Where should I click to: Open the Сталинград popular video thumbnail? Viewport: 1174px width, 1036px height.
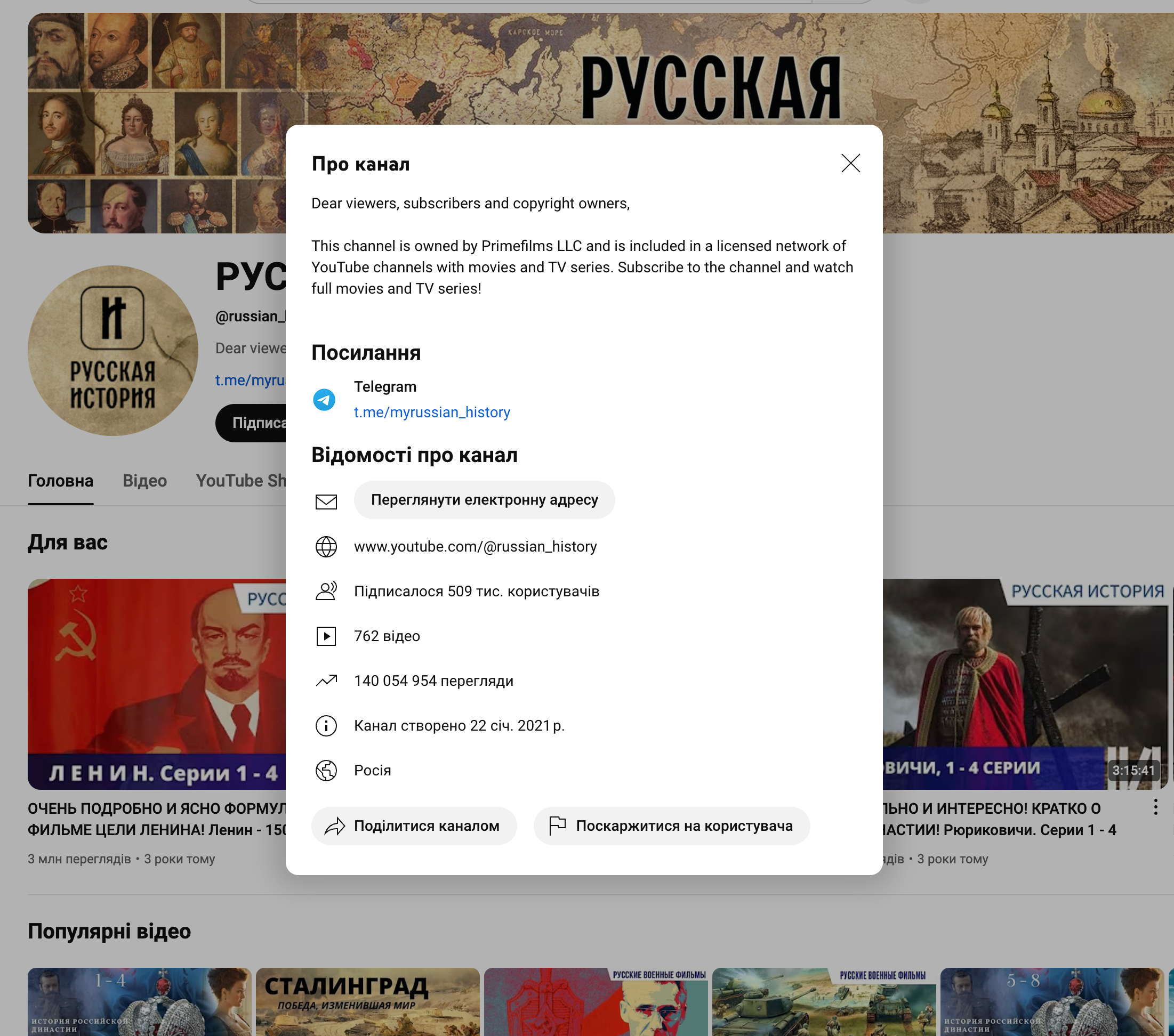(x=367, y=1001)
